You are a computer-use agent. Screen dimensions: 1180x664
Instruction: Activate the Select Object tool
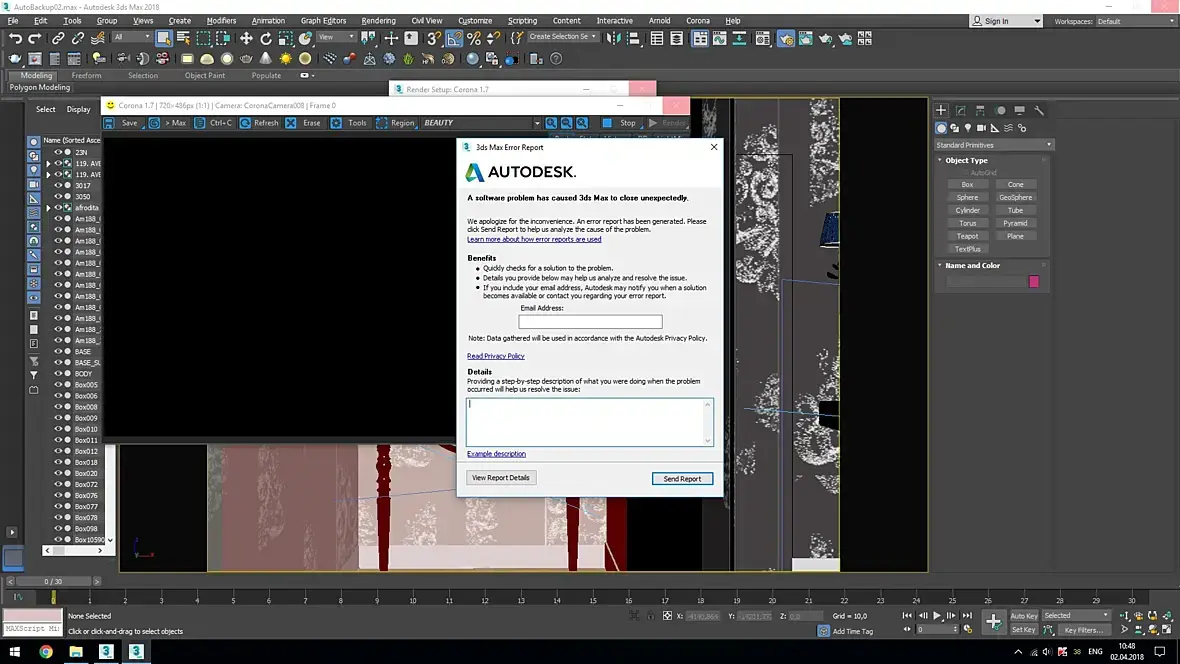pos(163,38)
